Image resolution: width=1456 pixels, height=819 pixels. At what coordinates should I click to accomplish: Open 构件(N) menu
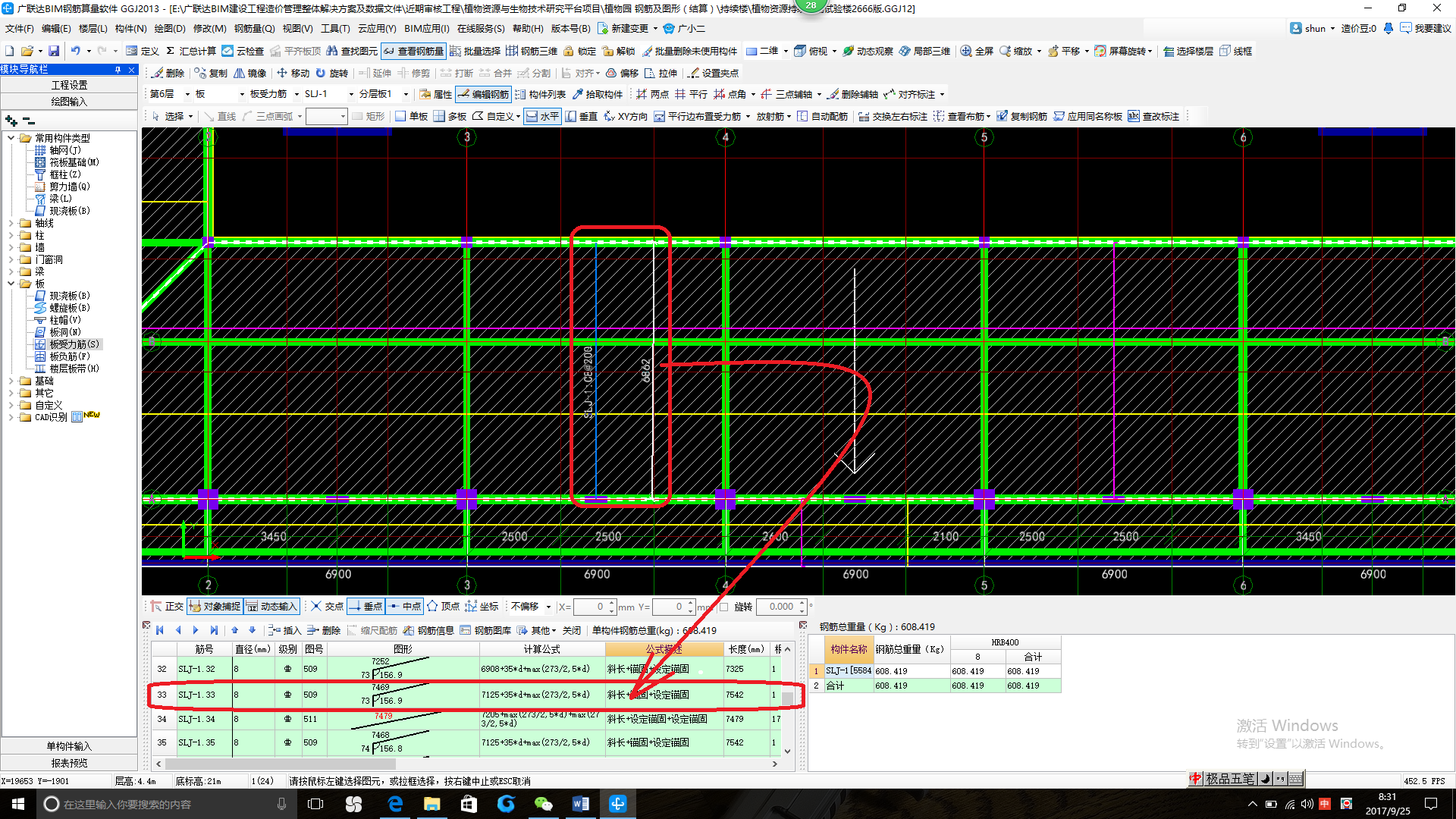(x=130, y=29)
